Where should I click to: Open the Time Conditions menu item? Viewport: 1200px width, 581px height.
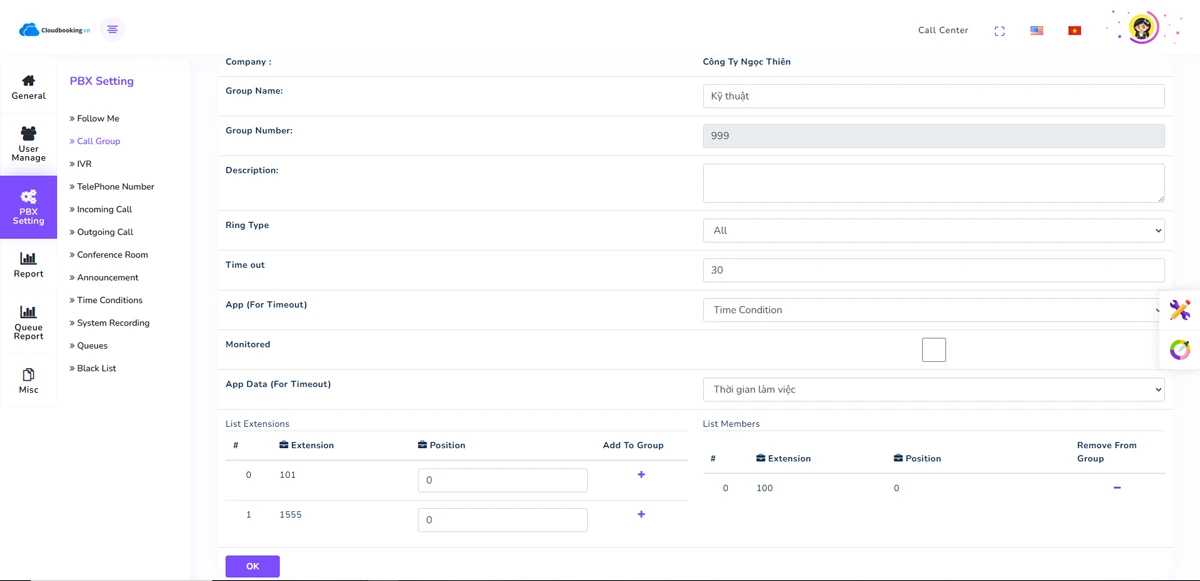point(109,300)
